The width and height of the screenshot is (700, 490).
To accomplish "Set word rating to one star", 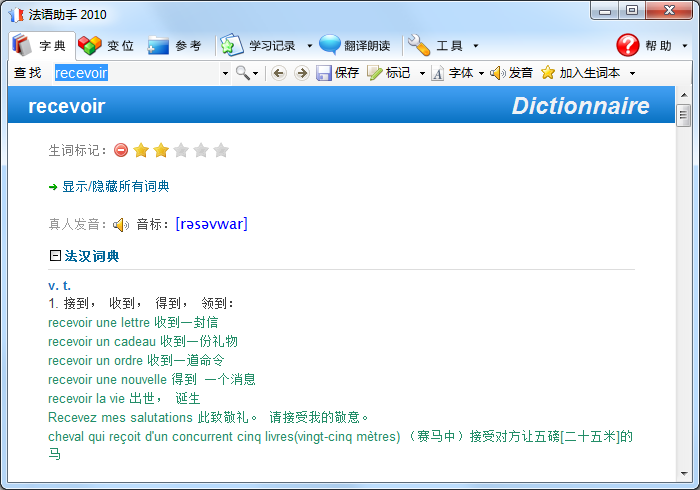I will 141,150.
